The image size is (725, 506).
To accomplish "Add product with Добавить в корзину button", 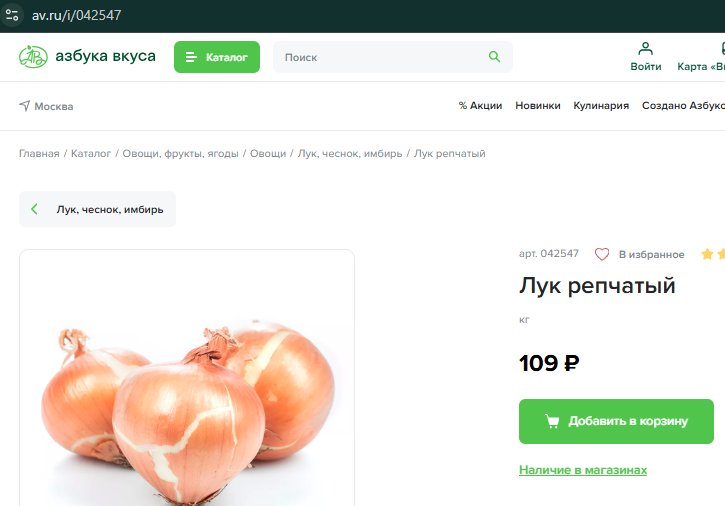I will coord(616,421).
